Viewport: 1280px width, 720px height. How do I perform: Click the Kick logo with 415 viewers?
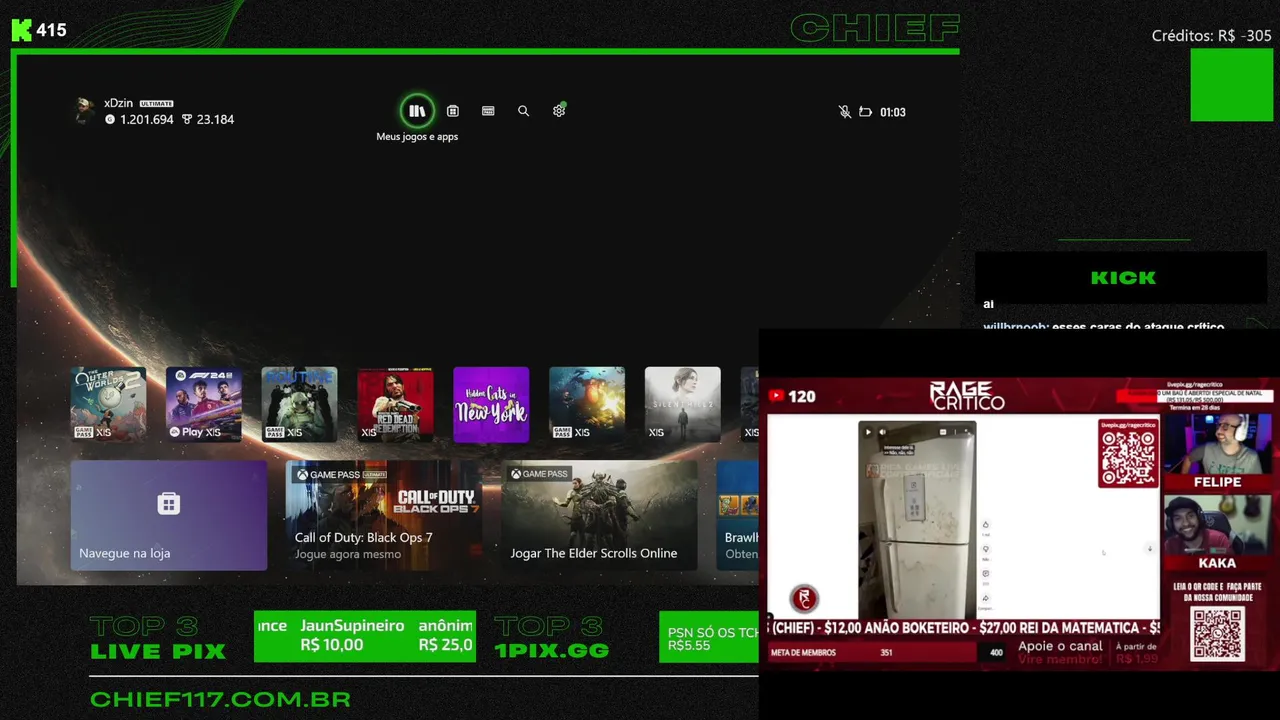39,30
